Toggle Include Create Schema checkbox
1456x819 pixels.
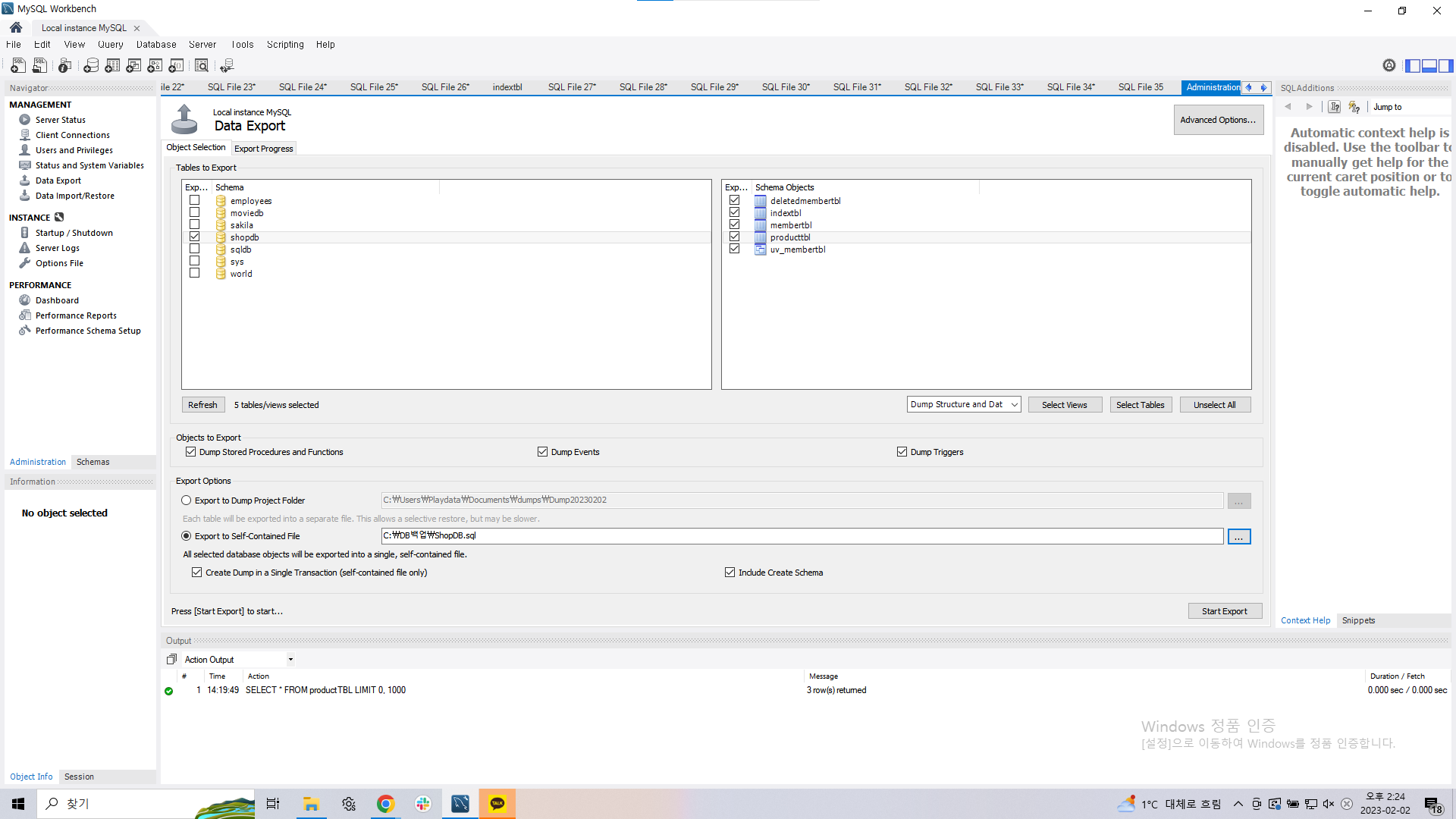point(730,573)
